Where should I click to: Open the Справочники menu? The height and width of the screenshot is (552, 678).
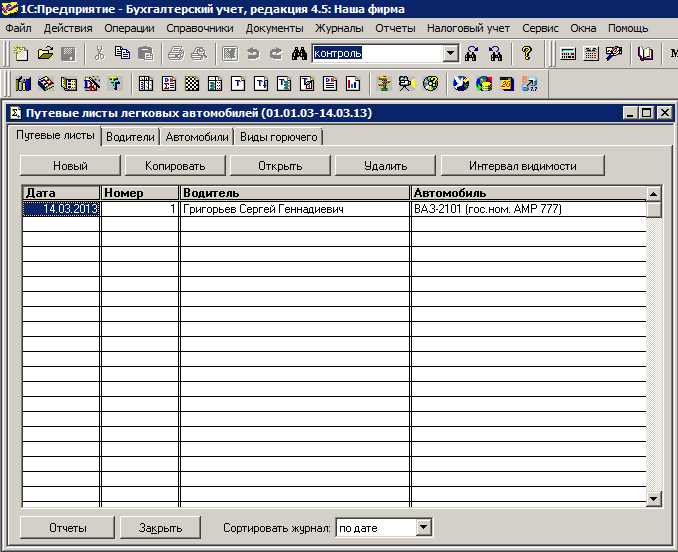click(x=200, y=29)
